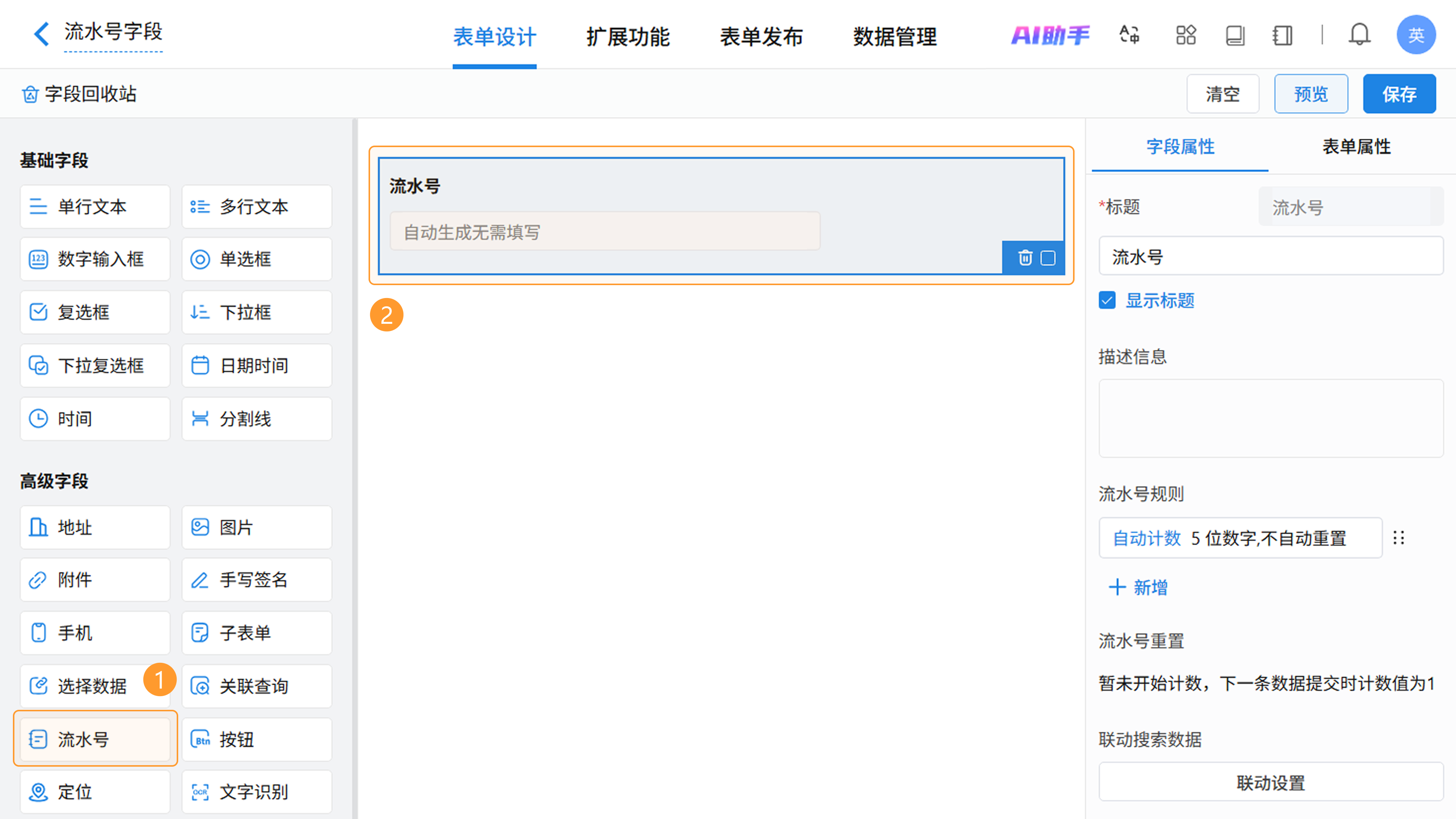Image resolution: width=1456 pixels, height=819 pixels.
Task: Click the drag handle beside 自动计数 rule
Action: pyautogui.click(x=1398, y=538)
